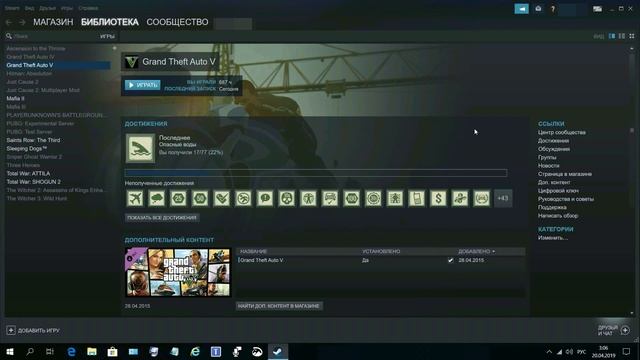Select 'Mafia II' in game list
Image resolution: width=640 pixels, height=360 pixels.
point(15,98)
